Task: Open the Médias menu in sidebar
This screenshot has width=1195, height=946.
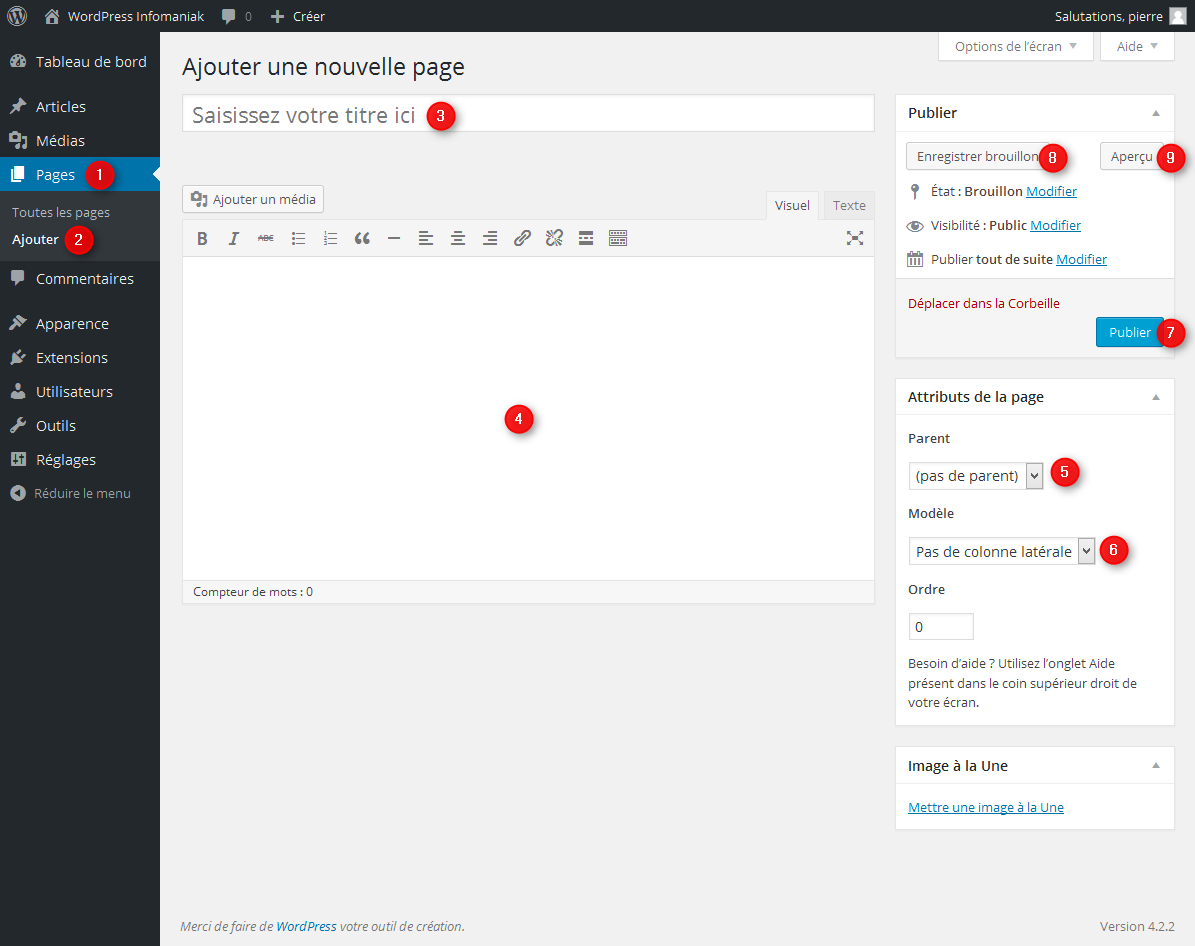Action: tap(60, 141)
